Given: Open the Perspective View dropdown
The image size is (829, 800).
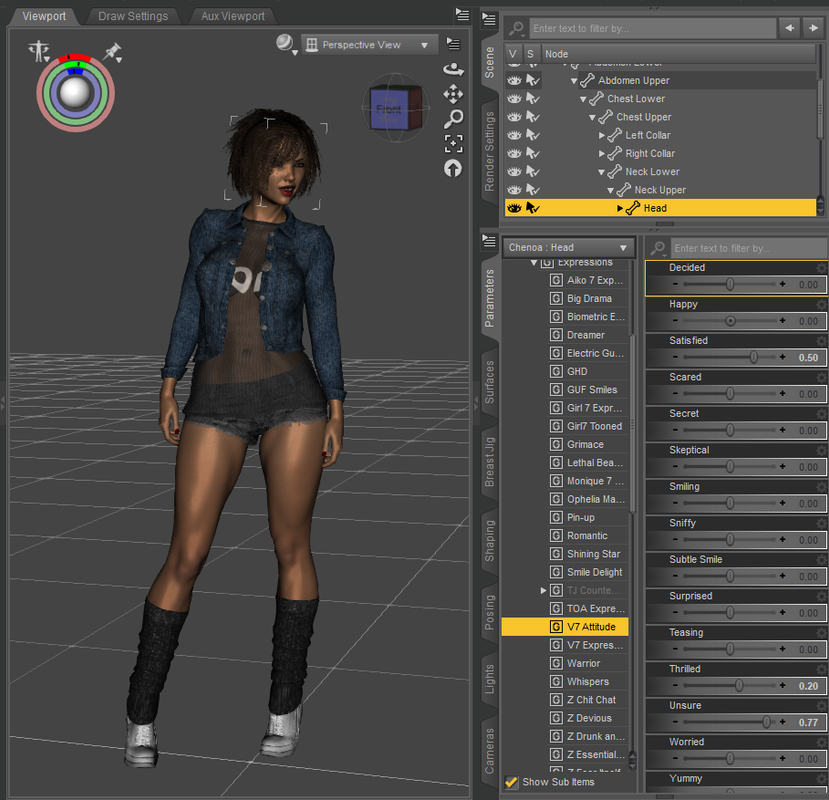Looking at the screenshot, I should coord(369,45).
